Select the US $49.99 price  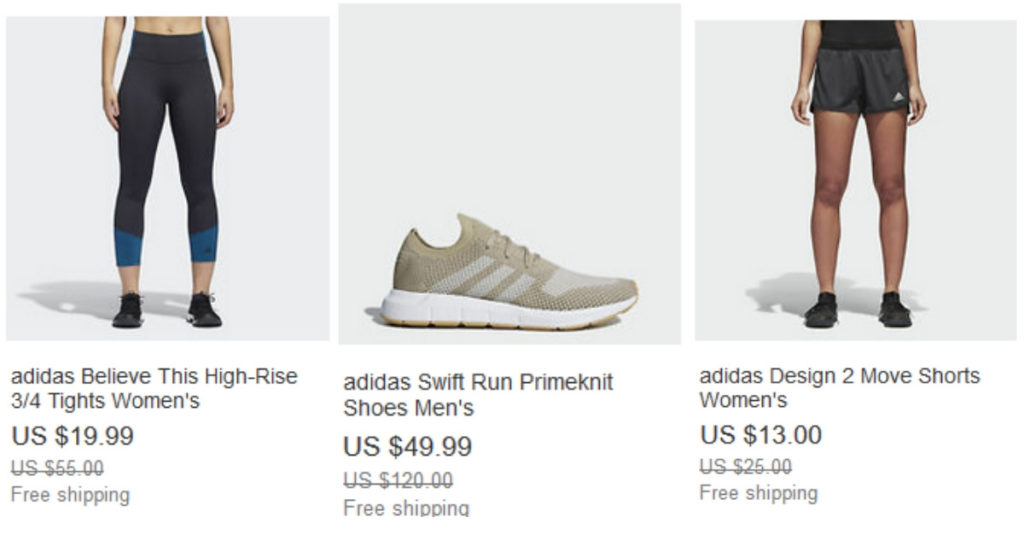407,446
